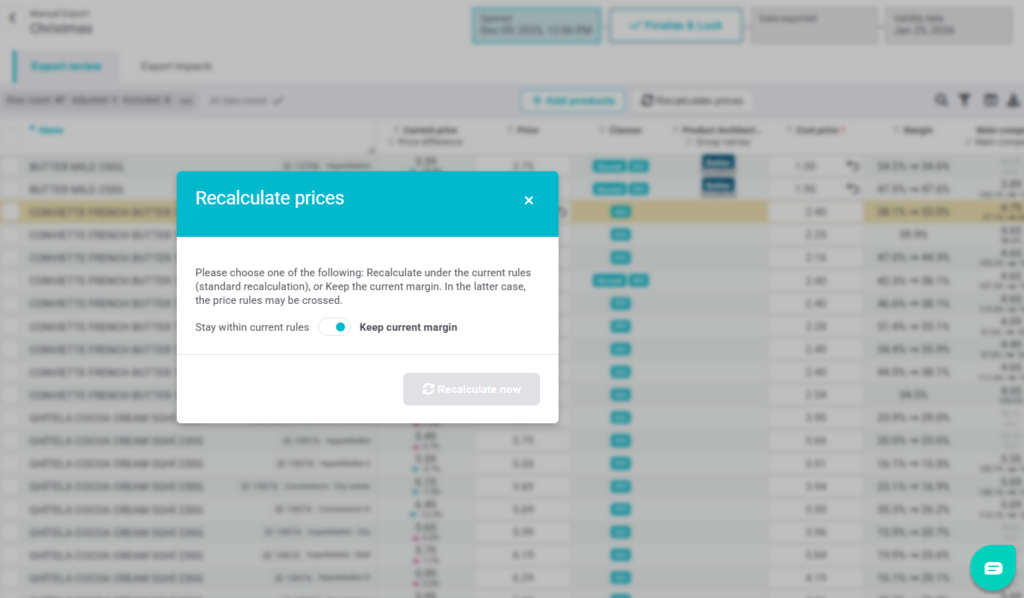Switch to the Export impacts tab

coord(176,66)
